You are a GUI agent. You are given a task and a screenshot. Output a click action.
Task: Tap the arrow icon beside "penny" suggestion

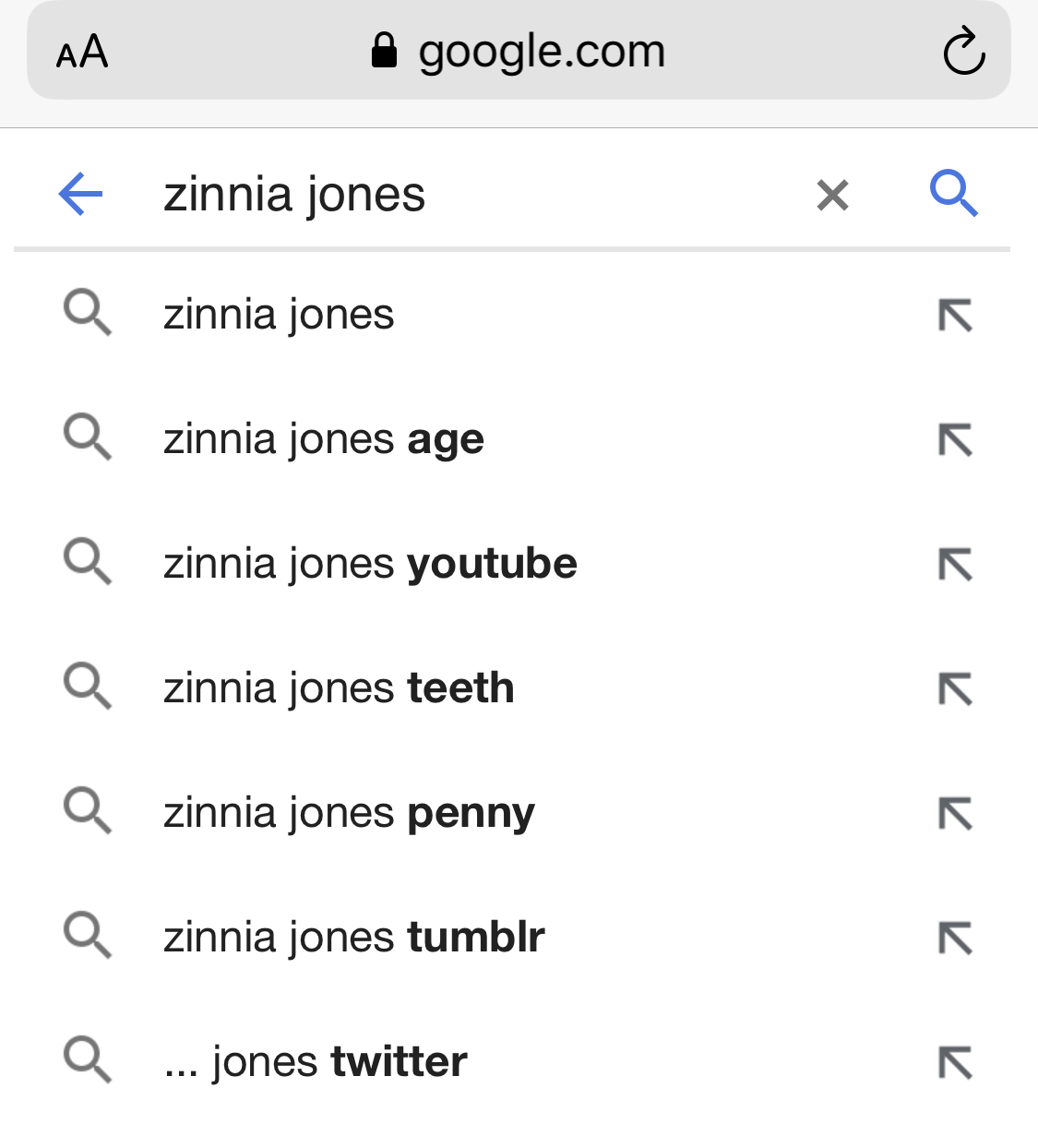[x=955, y=814]
